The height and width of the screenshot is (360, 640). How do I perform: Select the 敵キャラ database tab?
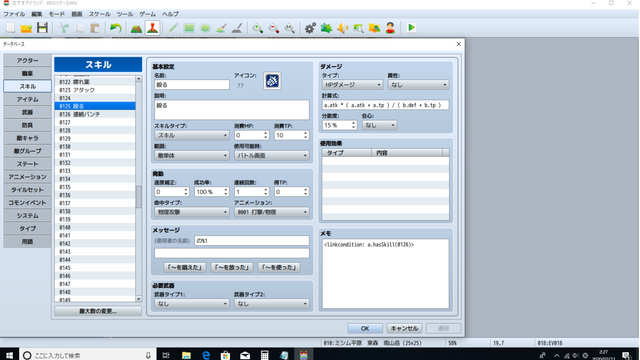(27, 138)
